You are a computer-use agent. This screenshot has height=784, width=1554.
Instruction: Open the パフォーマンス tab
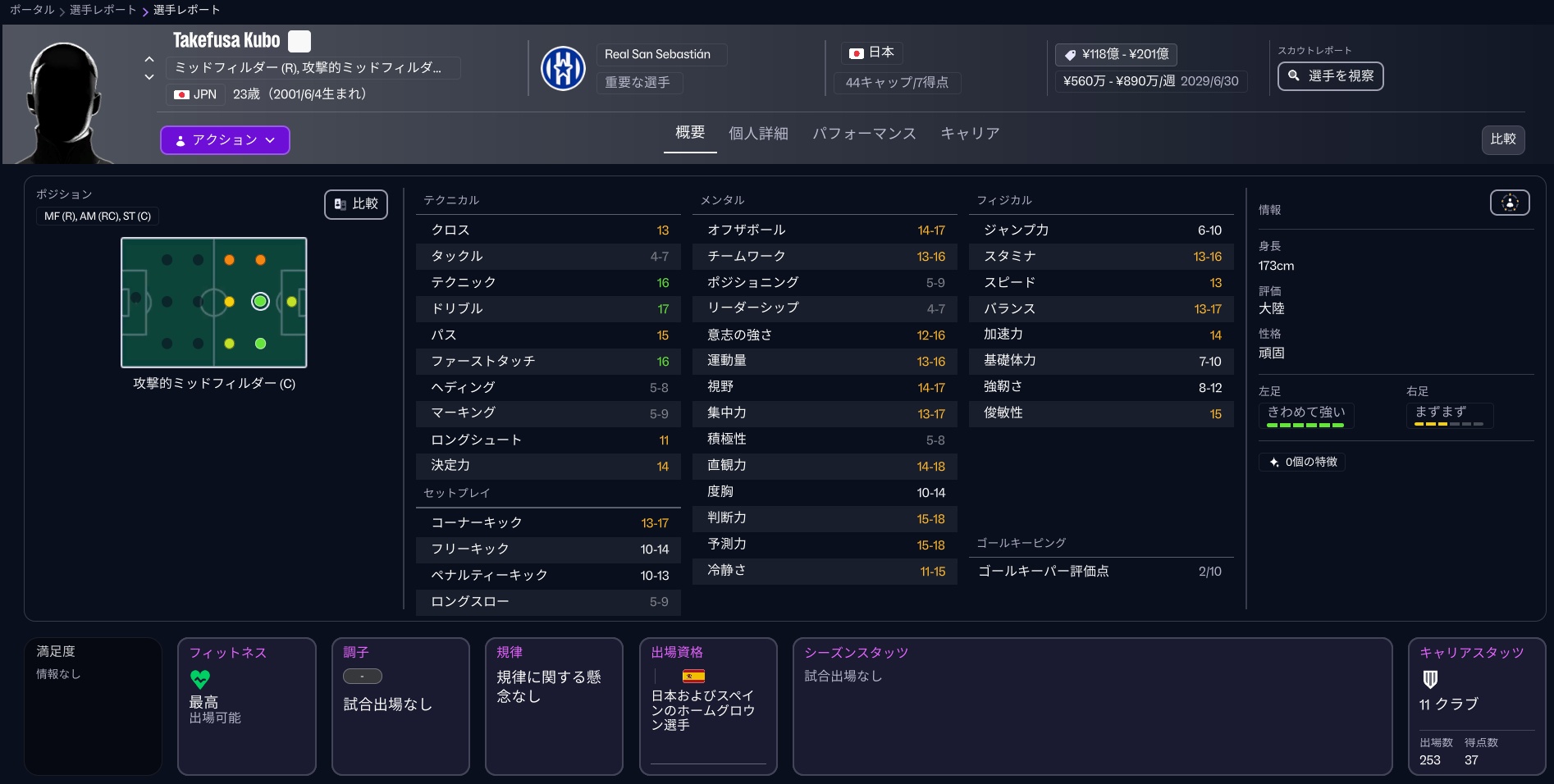[x=864, y=134]
